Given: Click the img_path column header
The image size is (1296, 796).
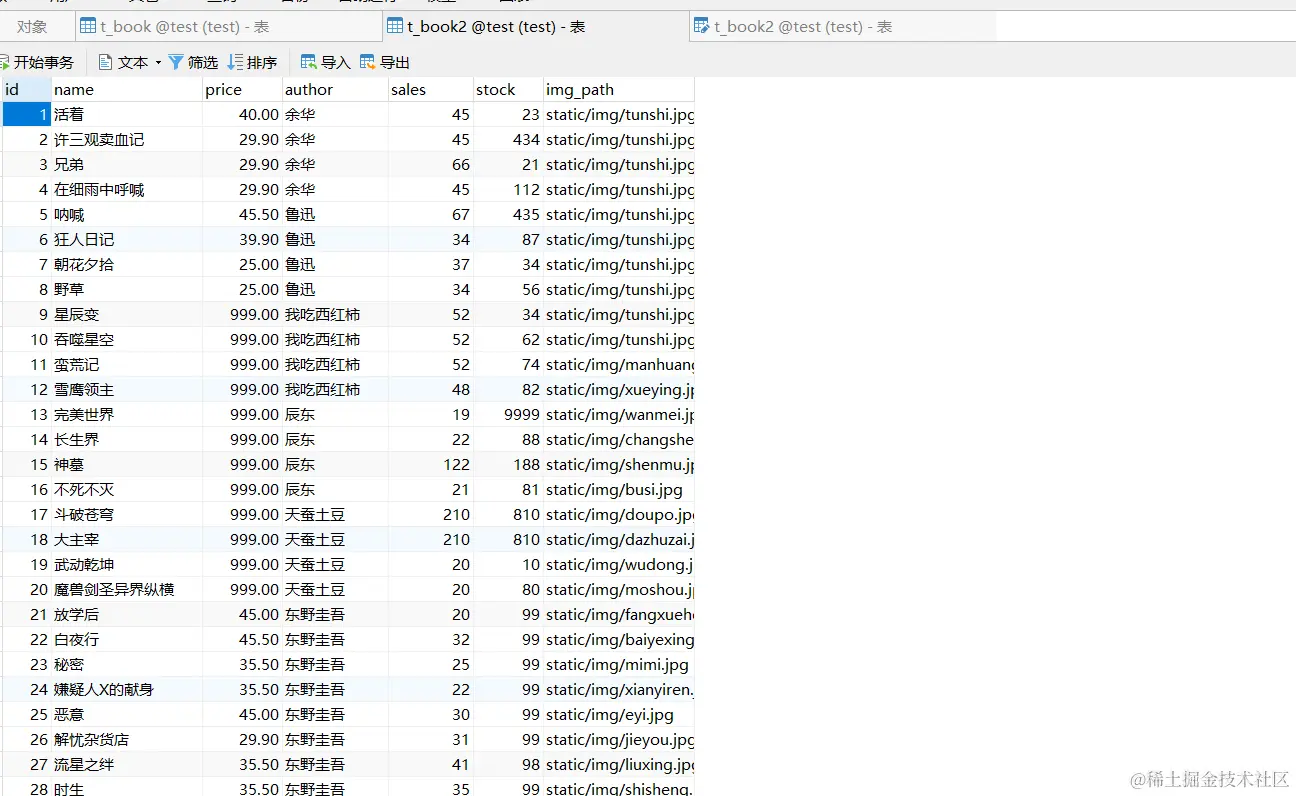Looking at the screenshot, I should coord(619,89).
